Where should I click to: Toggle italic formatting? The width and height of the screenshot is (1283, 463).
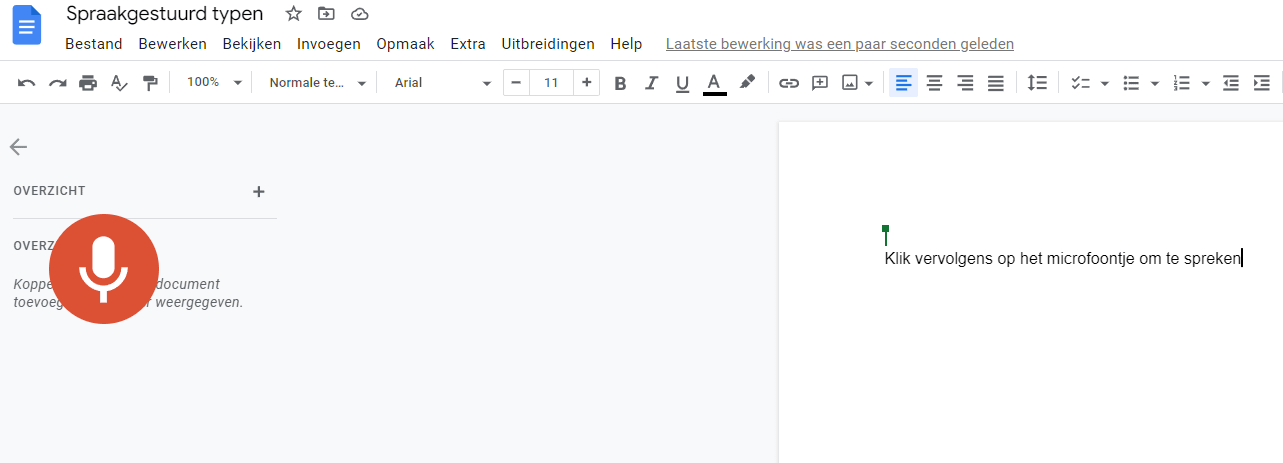(x=651, y=83)
